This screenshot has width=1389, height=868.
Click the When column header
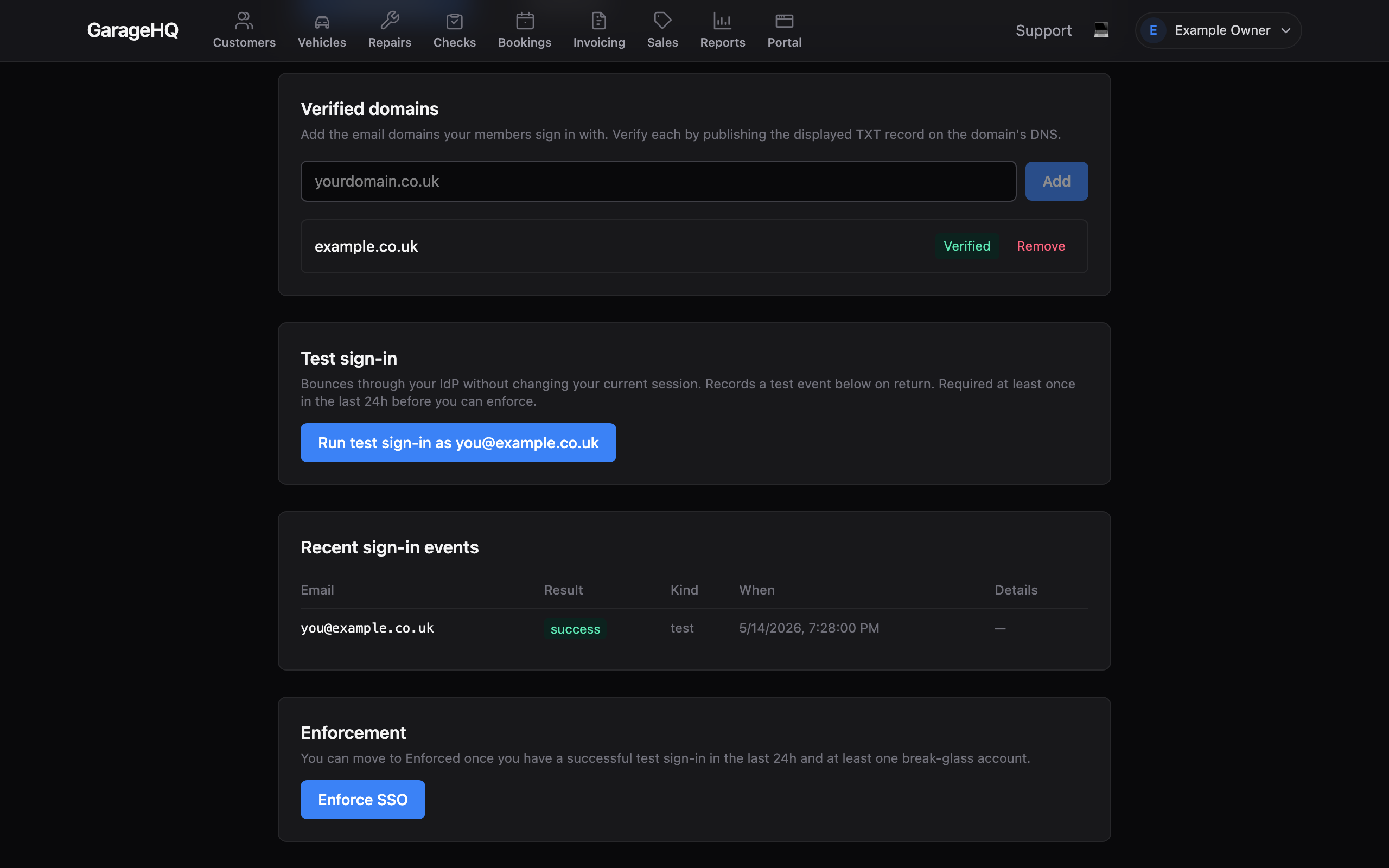(x=756, y=590)
